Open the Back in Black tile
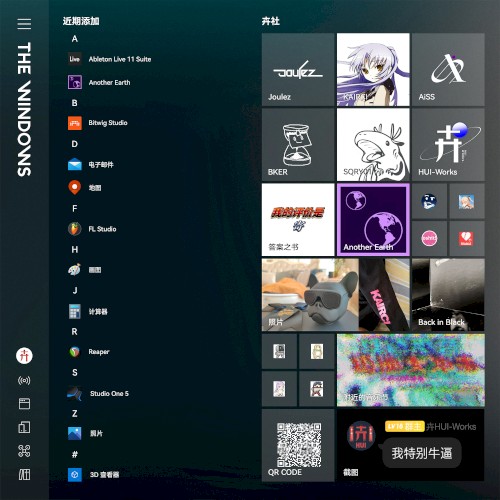Viewport: 500px width, 500px height. pyautogui.click(x=448, y=295)
